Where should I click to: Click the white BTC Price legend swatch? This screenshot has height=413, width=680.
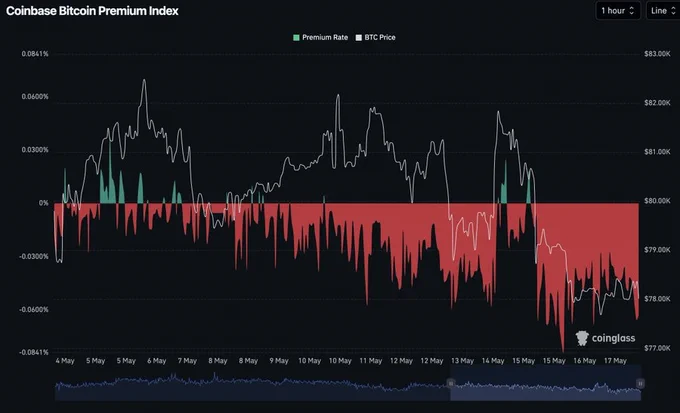pyautogui.click(x=359, y=38)
